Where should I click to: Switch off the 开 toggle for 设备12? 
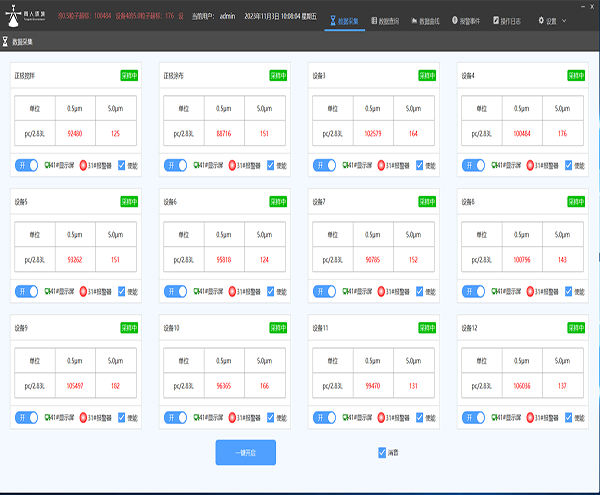pyautogui.click(x=473, y=417)
